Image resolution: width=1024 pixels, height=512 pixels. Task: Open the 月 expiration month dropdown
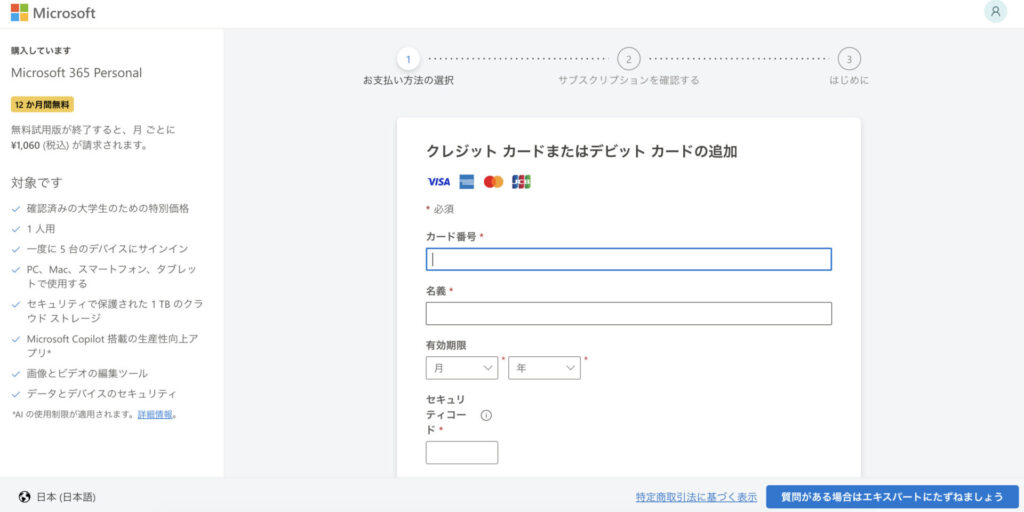461,368
